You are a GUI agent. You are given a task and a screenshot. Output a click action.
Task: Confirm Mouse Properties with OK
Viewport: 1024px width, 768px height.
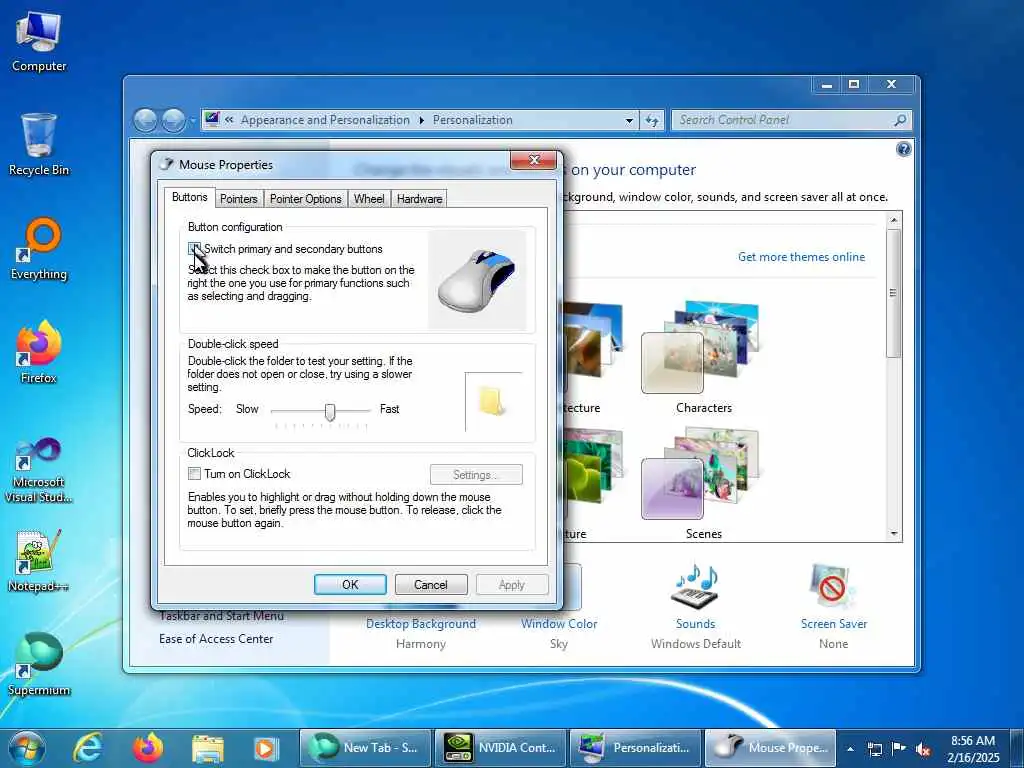[350, 584]
